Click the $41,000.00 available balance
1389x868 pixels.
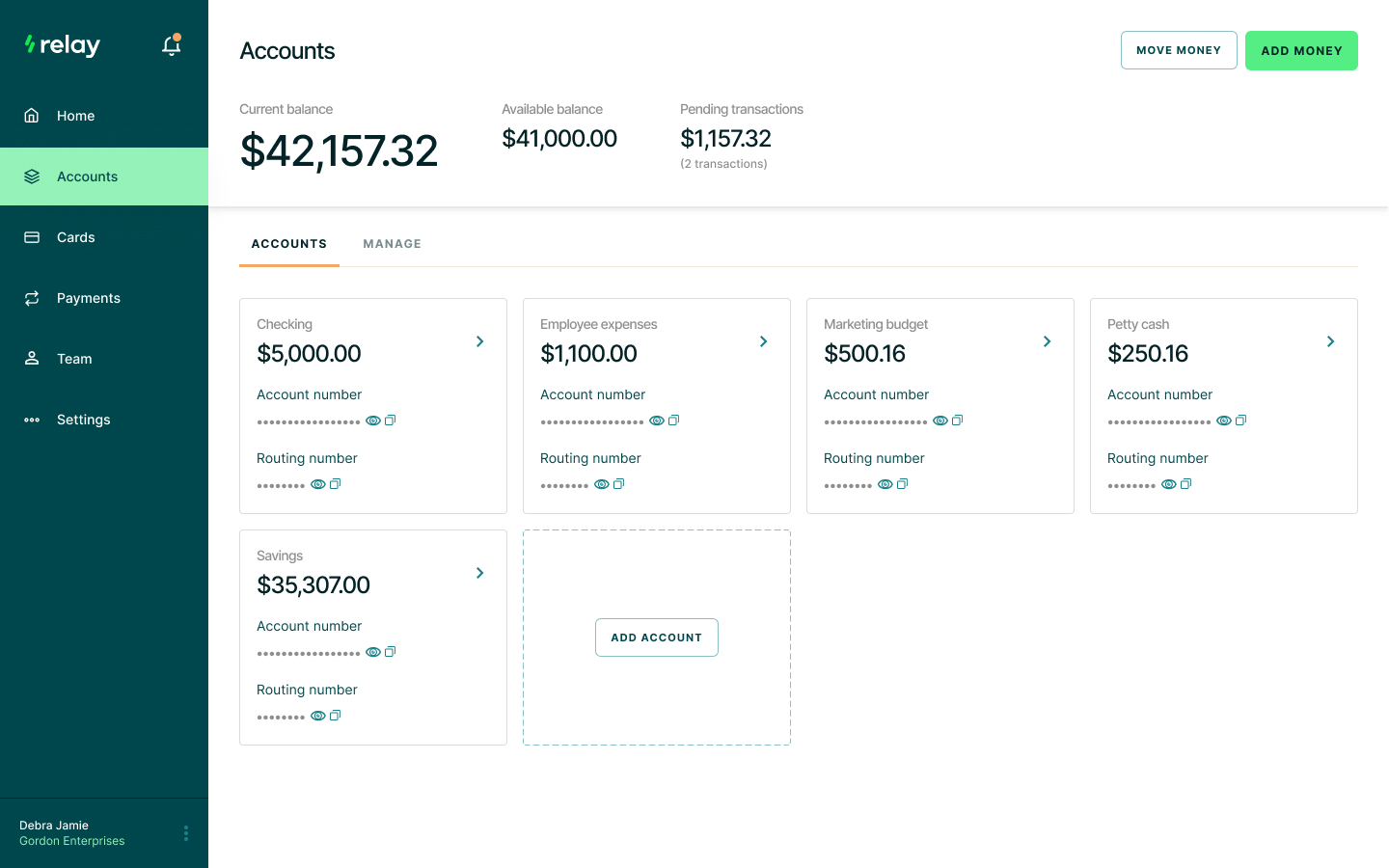point(559,139)
